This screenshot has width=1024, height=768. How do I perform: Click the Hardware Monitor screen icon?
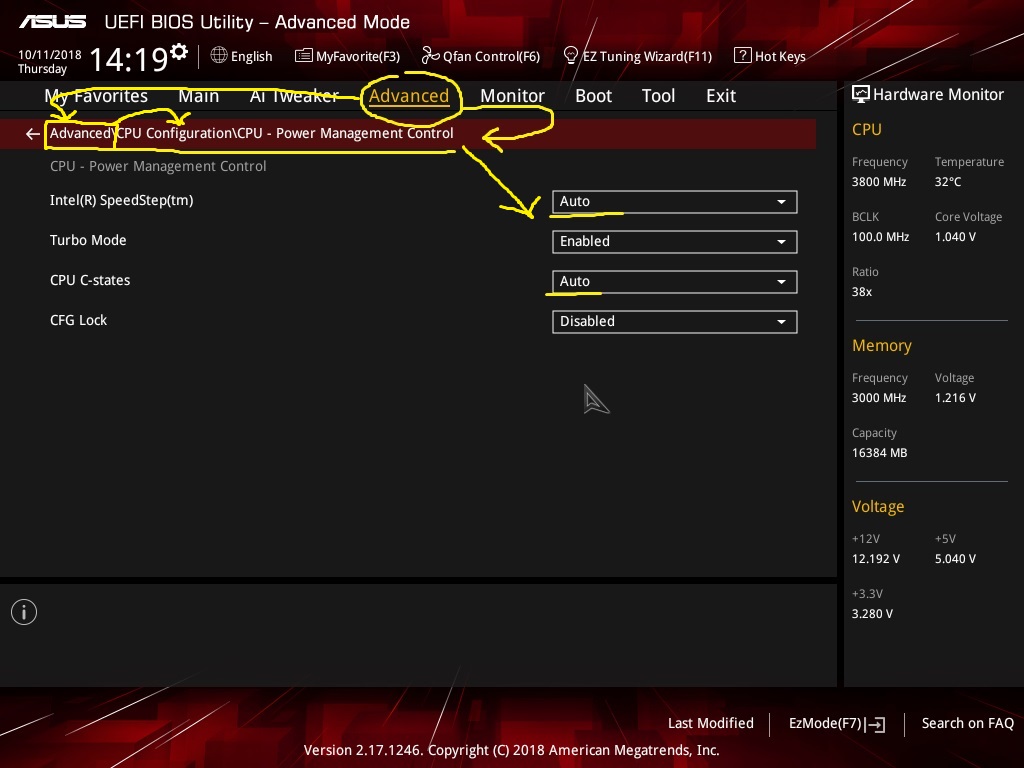(861, 95)
